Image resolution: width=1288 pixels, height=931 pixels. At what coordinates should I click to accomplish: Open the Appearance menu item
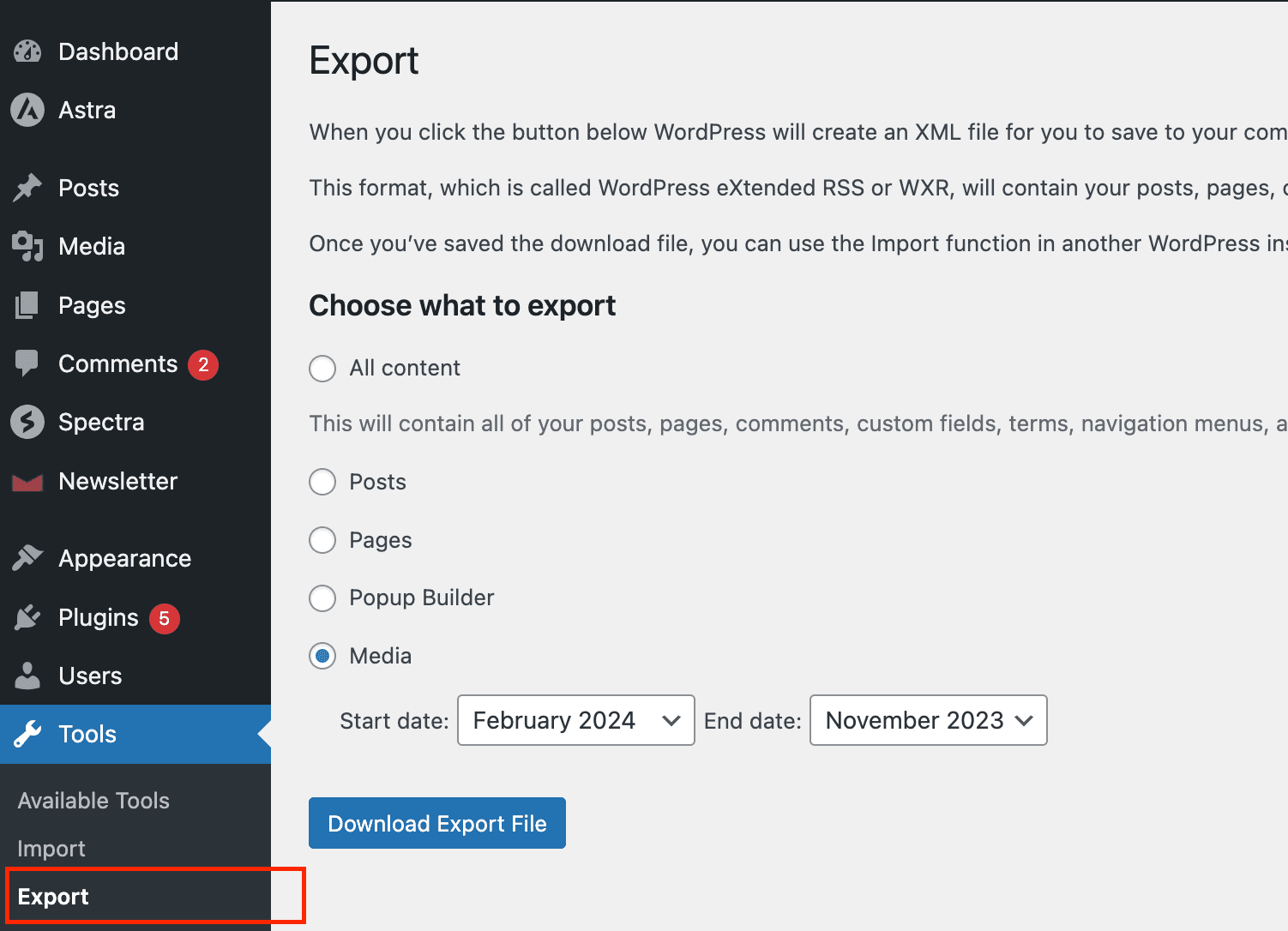click(135, 558)
